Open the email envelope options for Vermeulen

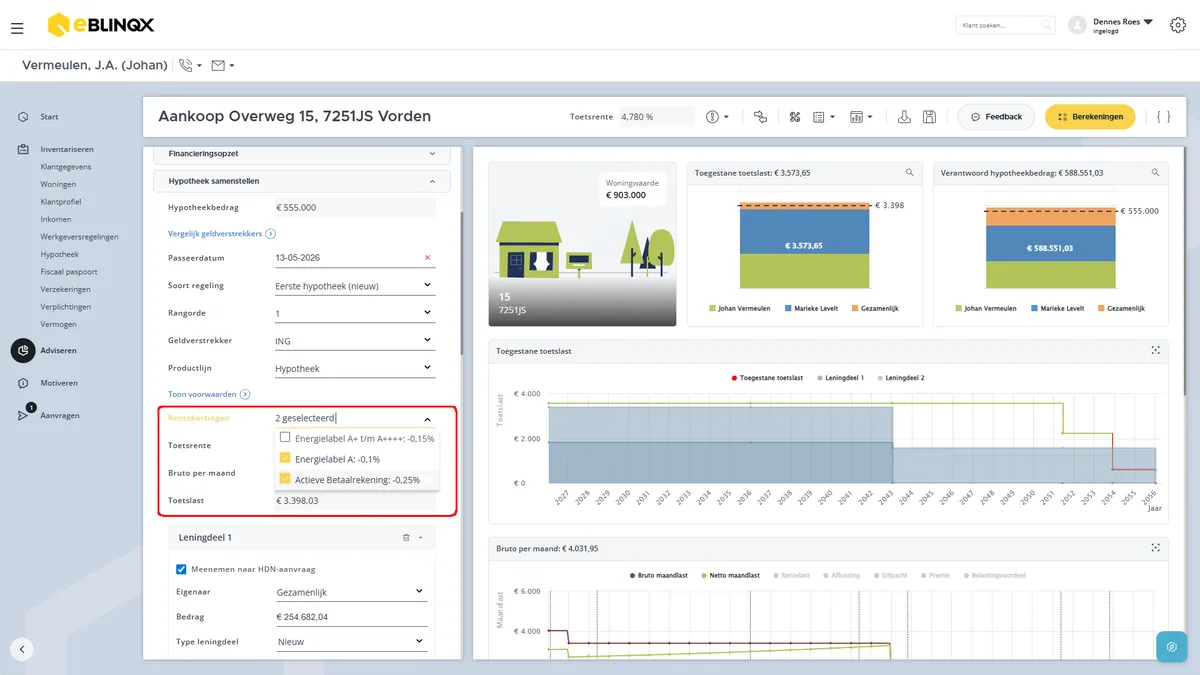coord(223,66)
